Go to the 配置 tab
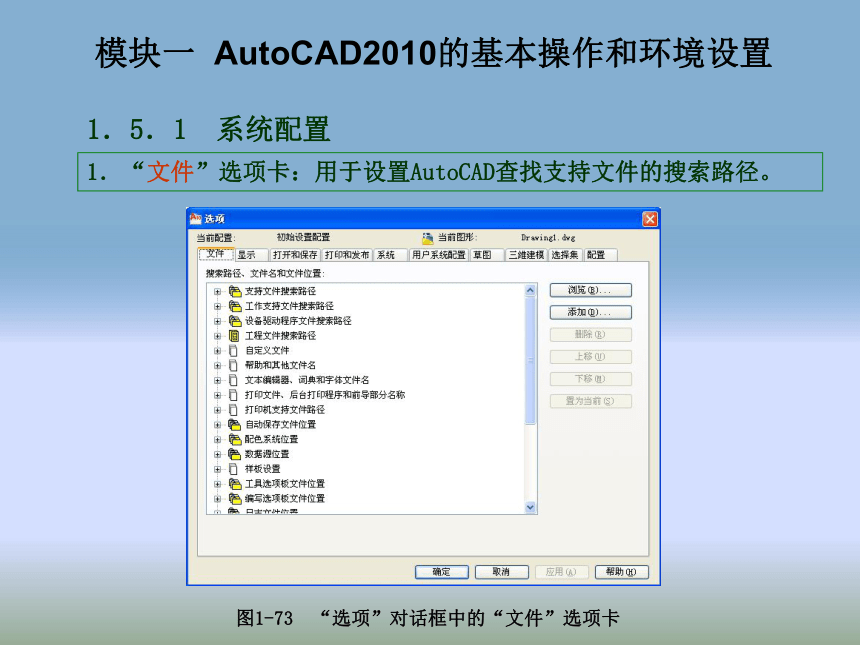Image resolution: width=860 pixels, height=645 pixels. 600,255
